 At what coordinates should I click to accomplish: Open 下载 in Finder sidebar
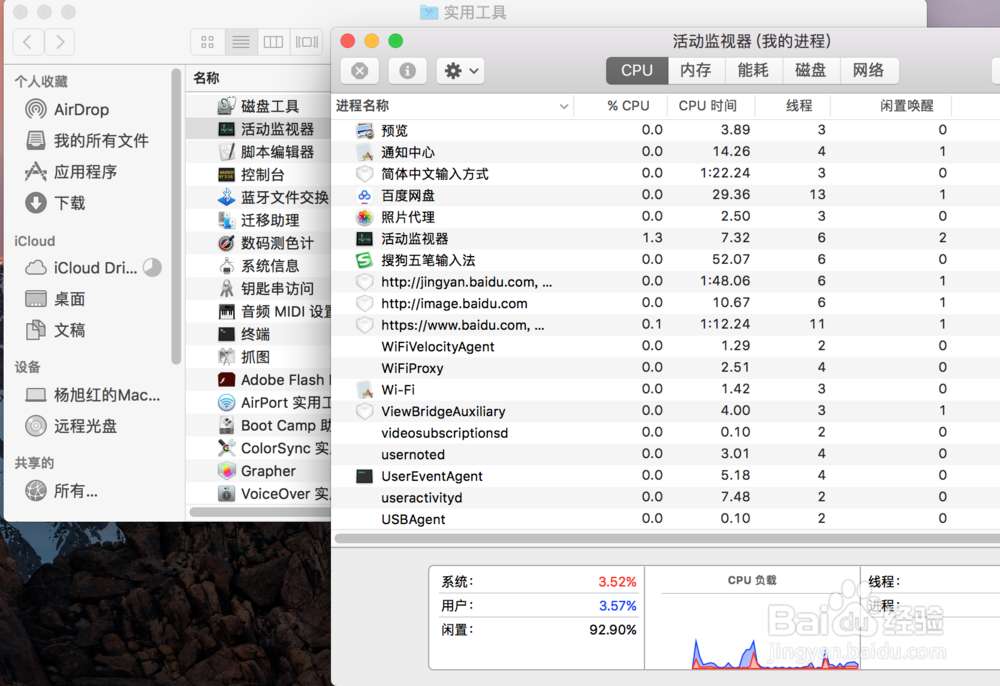55,203
